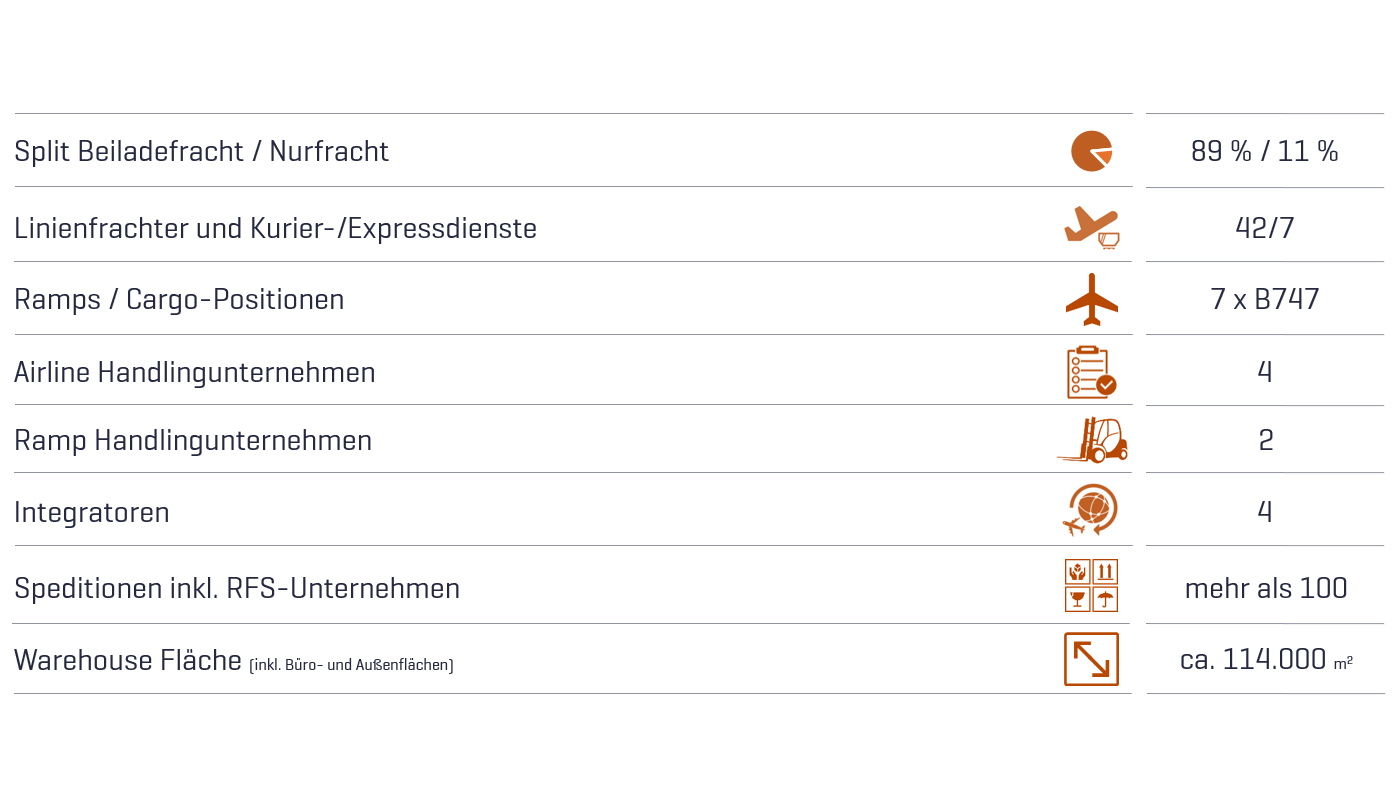1400x800 pixels.
Task: Click the "ca. 114.000 m²" value
Action: (1265, 660)
